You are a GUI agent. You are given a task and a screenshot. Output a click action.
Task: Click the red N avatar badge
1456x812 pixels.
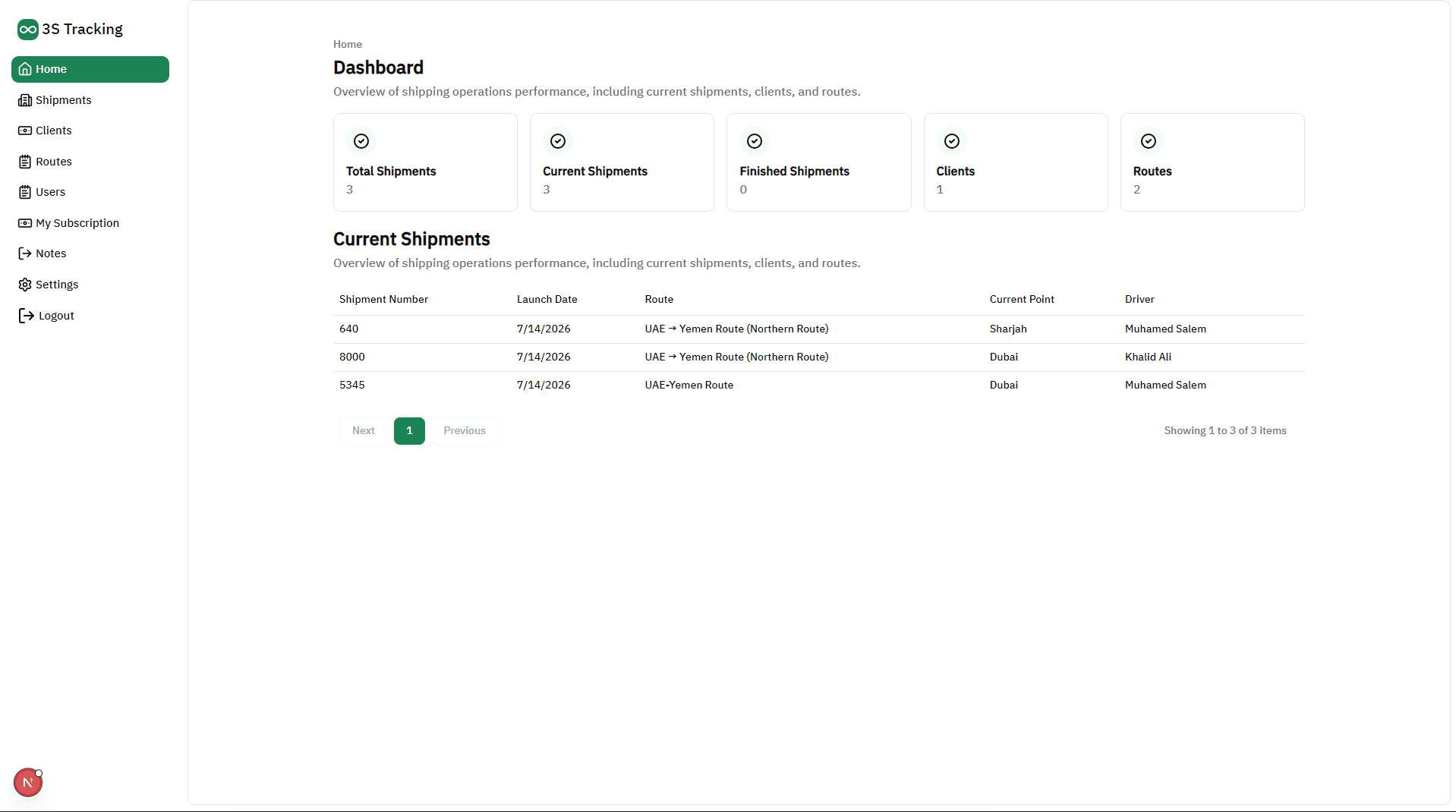[x=28, y=782]
